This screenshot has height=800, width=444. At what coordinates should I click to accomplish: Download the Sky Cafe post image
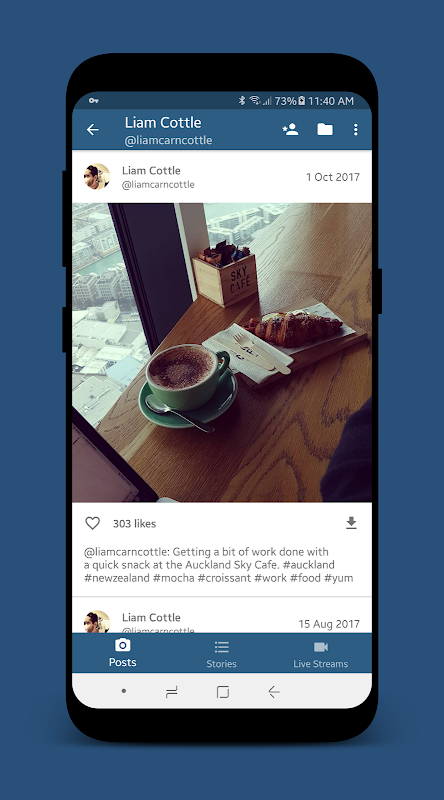coord(351,523)
